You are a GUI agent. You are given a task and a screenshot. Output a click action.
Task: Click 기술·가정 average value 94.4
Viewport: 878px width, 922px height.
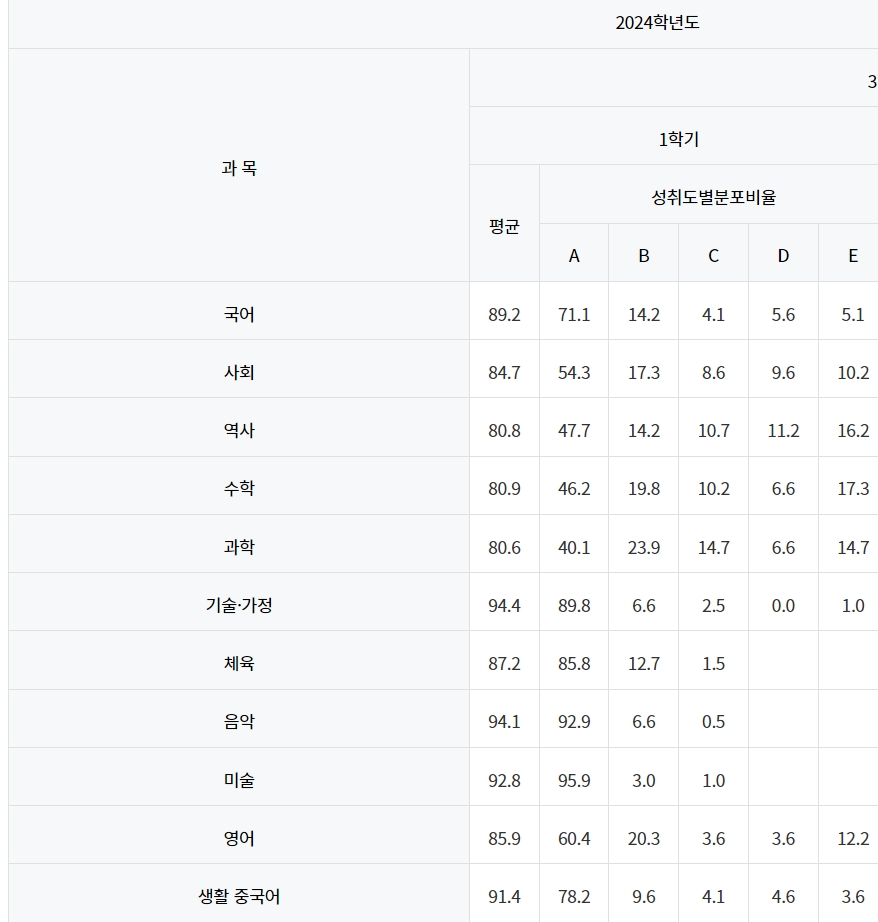[x=504, y=606]
